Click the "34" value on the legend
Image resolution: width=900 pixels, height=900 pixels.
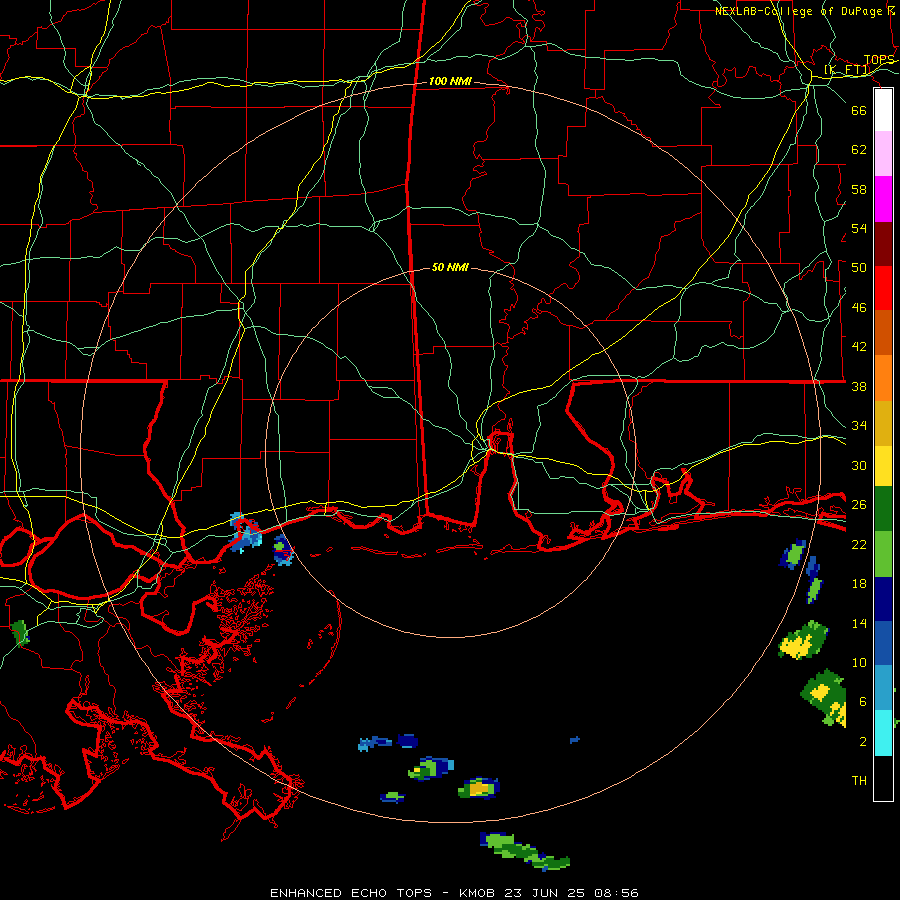(x=859, y=426)
